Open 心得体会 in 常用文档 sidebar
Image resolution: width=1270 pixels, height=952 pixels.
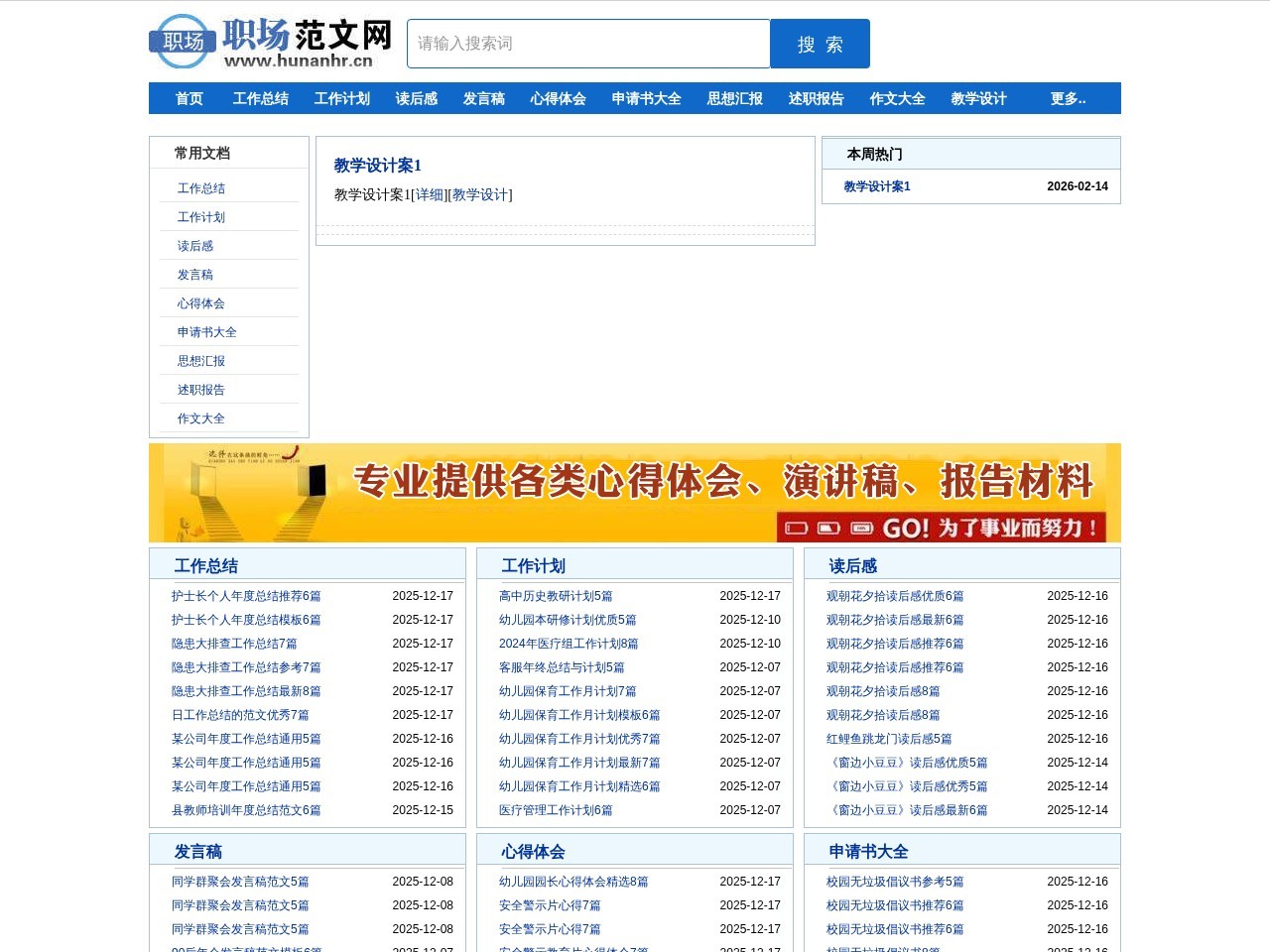click(x=201, y=303)
